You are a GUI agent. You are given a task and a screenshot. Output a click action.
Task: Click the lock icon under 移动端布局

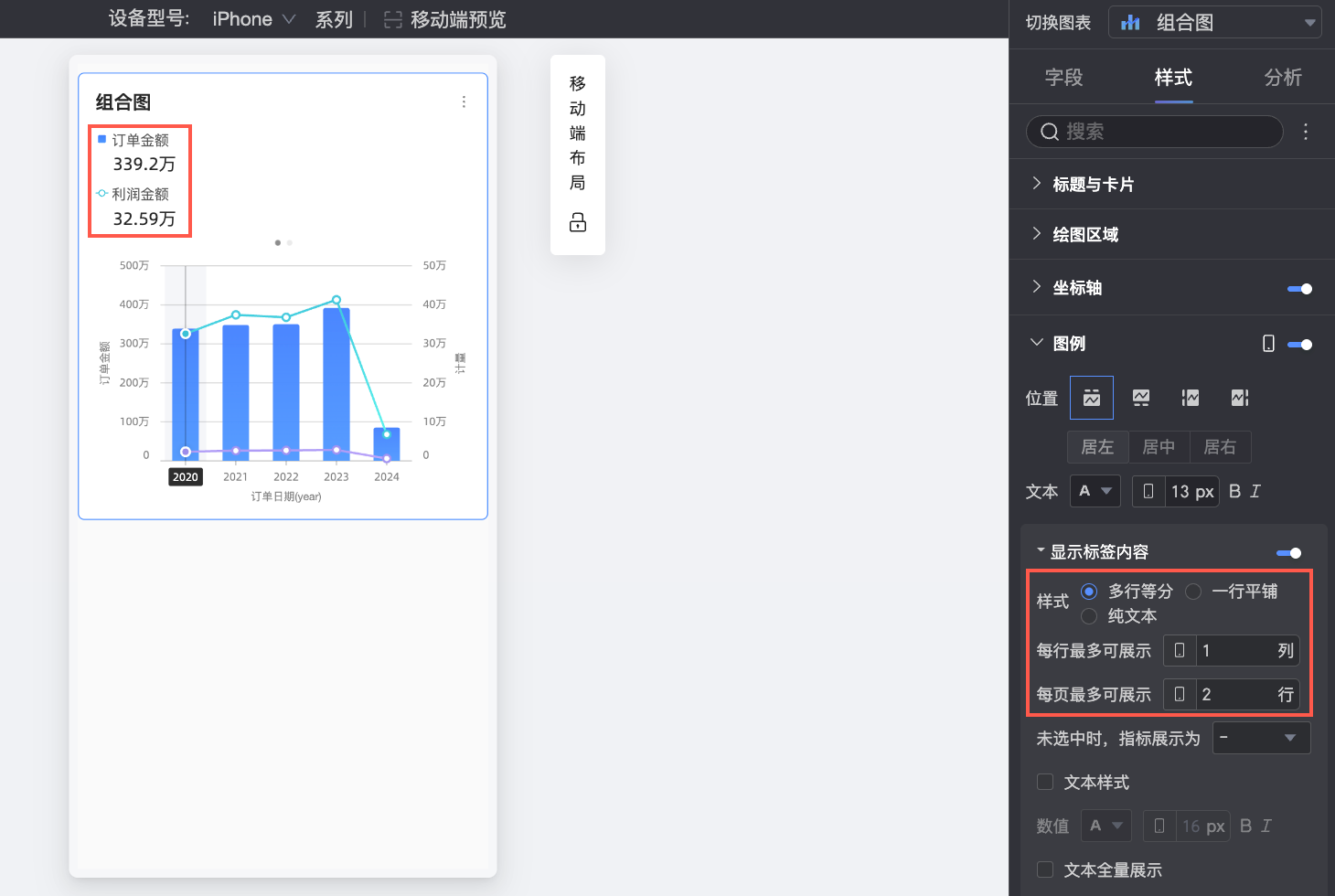coord(578,222)
